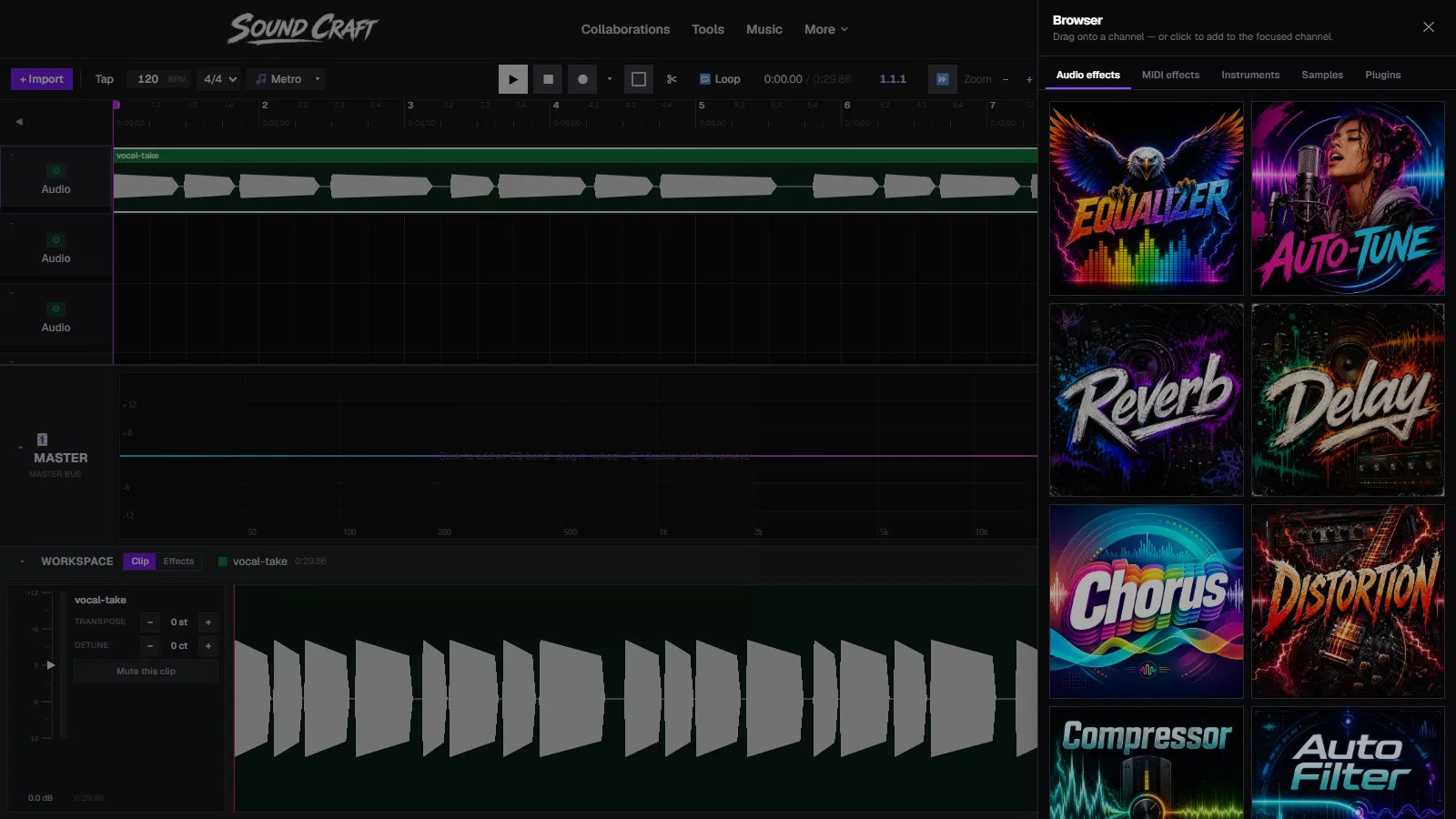1456x819 pixels.
Task: Open the Collaborations menu
Action: click(x=625, y=29)
